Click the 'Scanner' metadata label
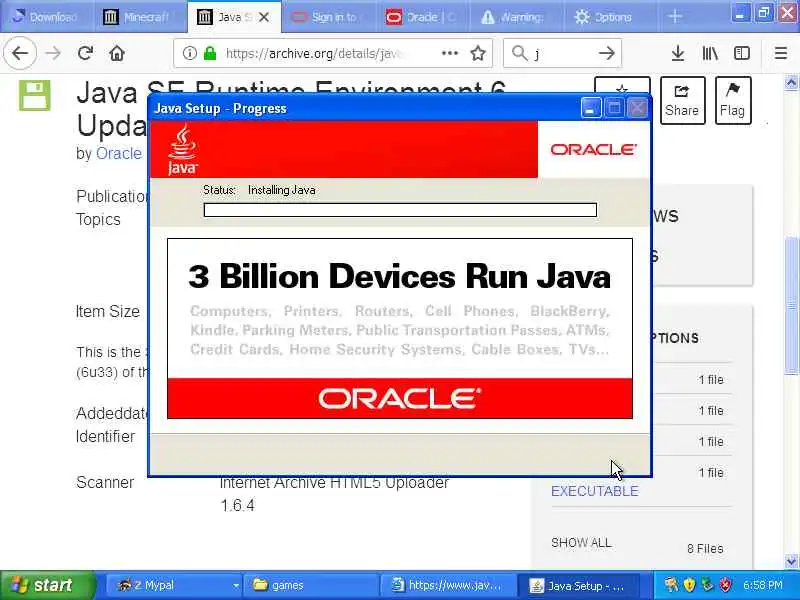This screenshot has height=600, width=800. [105, 482]
